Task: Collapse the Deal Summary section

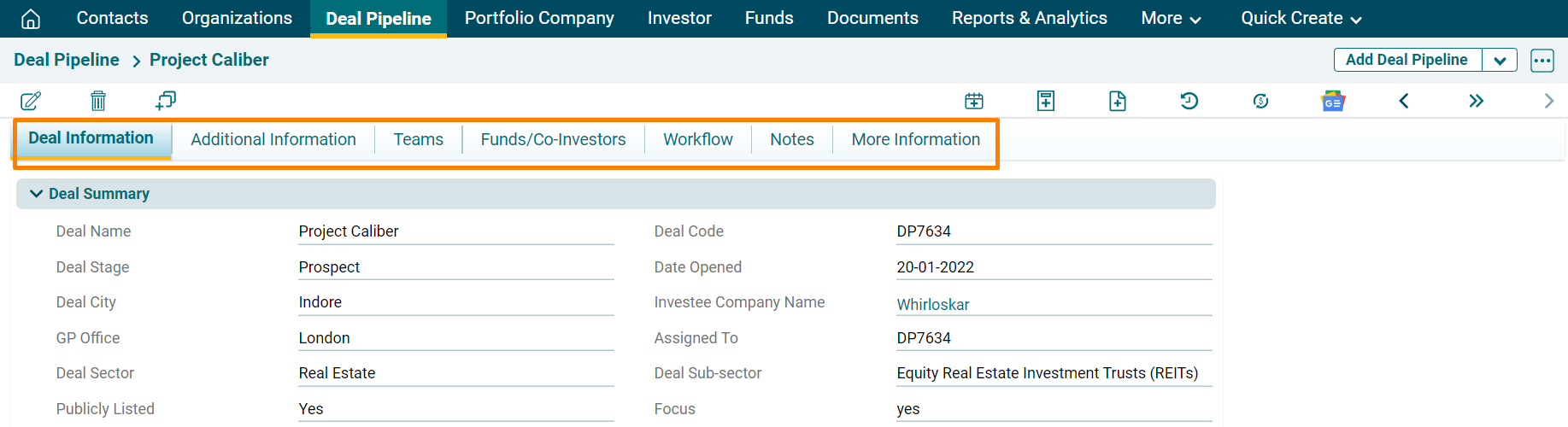Action: click(37, 194)
